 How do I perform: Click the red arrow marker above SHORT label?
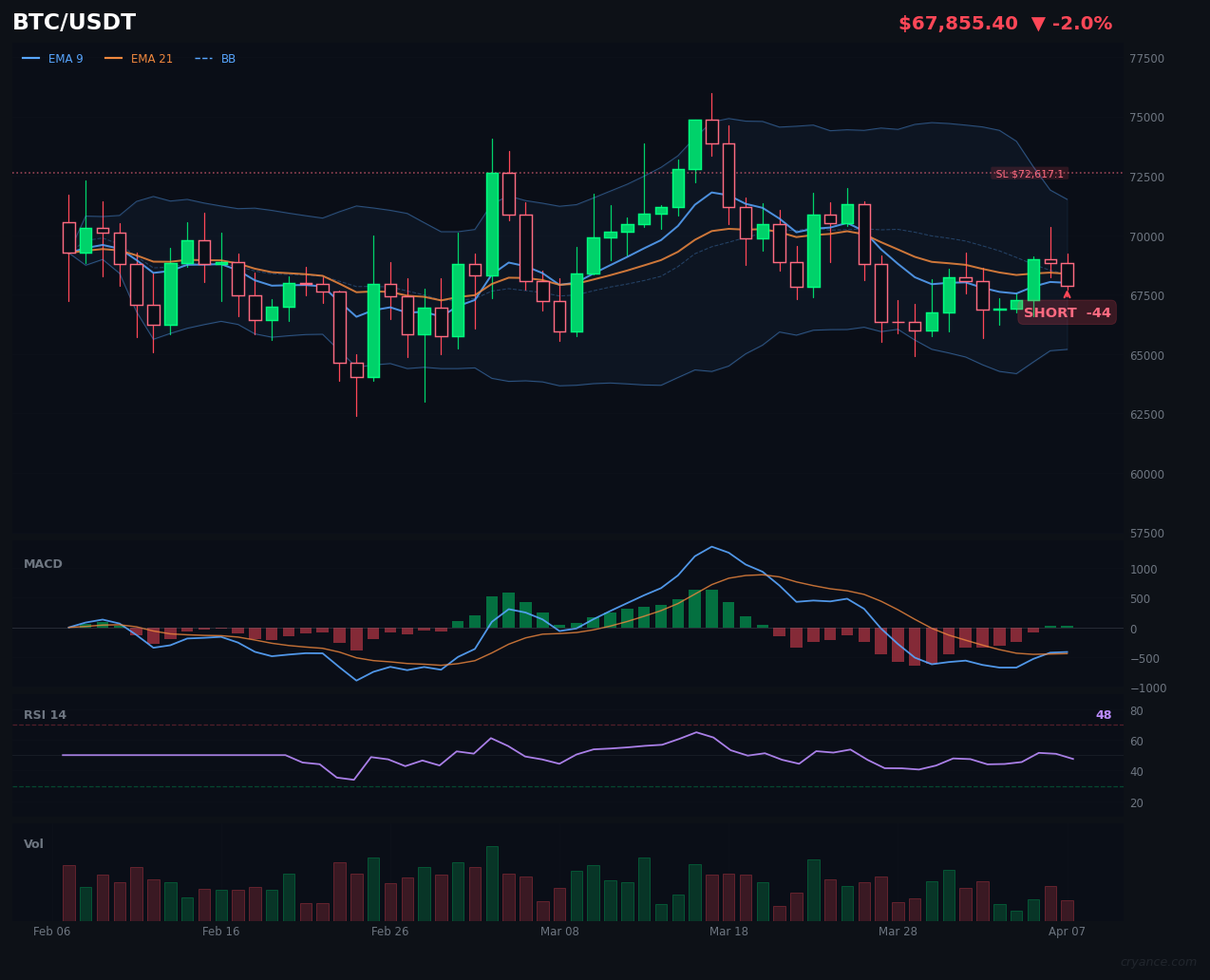tap(1067, 294)
